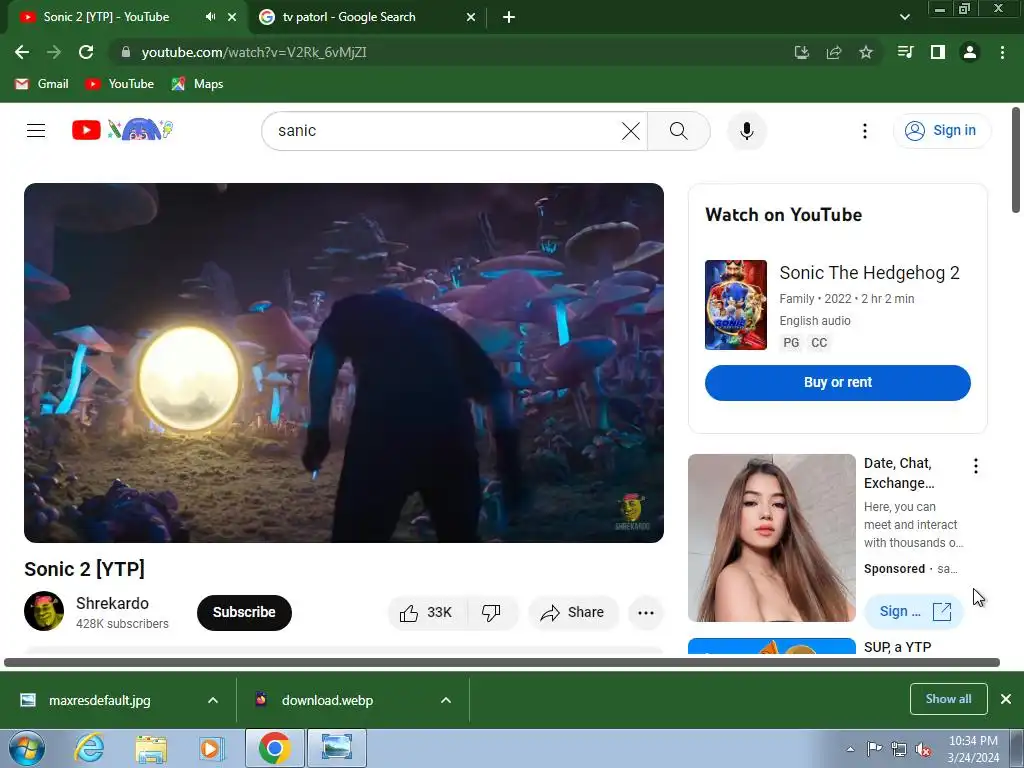
Task: Open the Gmail bookmark
Action: click(x=42, y=84)
